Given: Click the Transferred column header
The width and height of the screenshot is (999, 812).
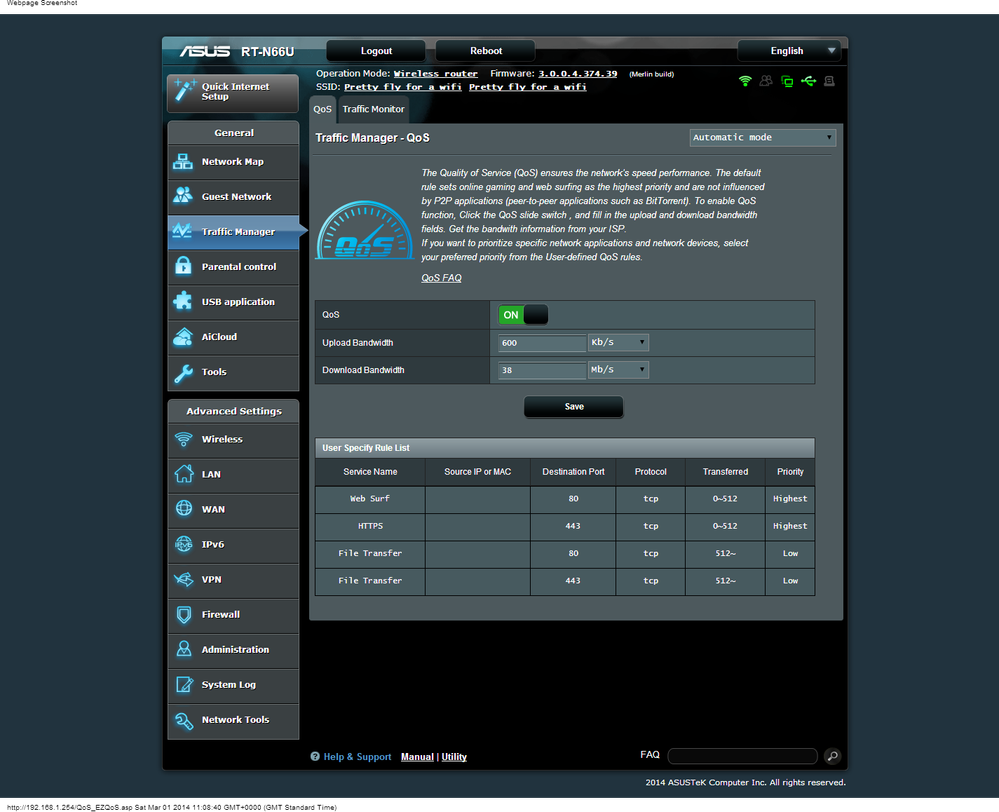Looking at the screenshot, I should [x=725, y=472].
